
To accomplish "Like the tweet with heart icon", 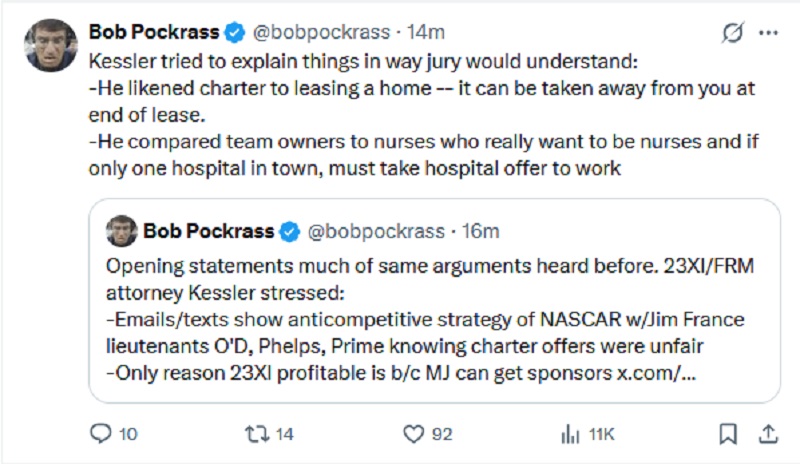I will [x=413, y=433].
